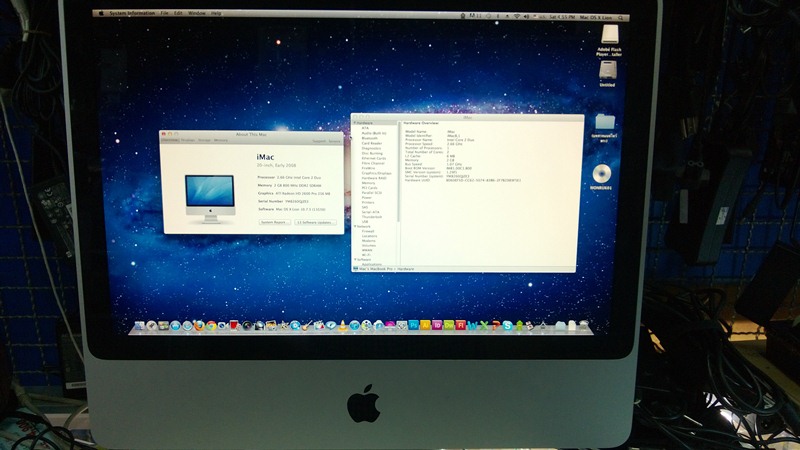Select Disc Burning in the sidebar
Viewport: 800px width, 450px height.
[372, 153]
